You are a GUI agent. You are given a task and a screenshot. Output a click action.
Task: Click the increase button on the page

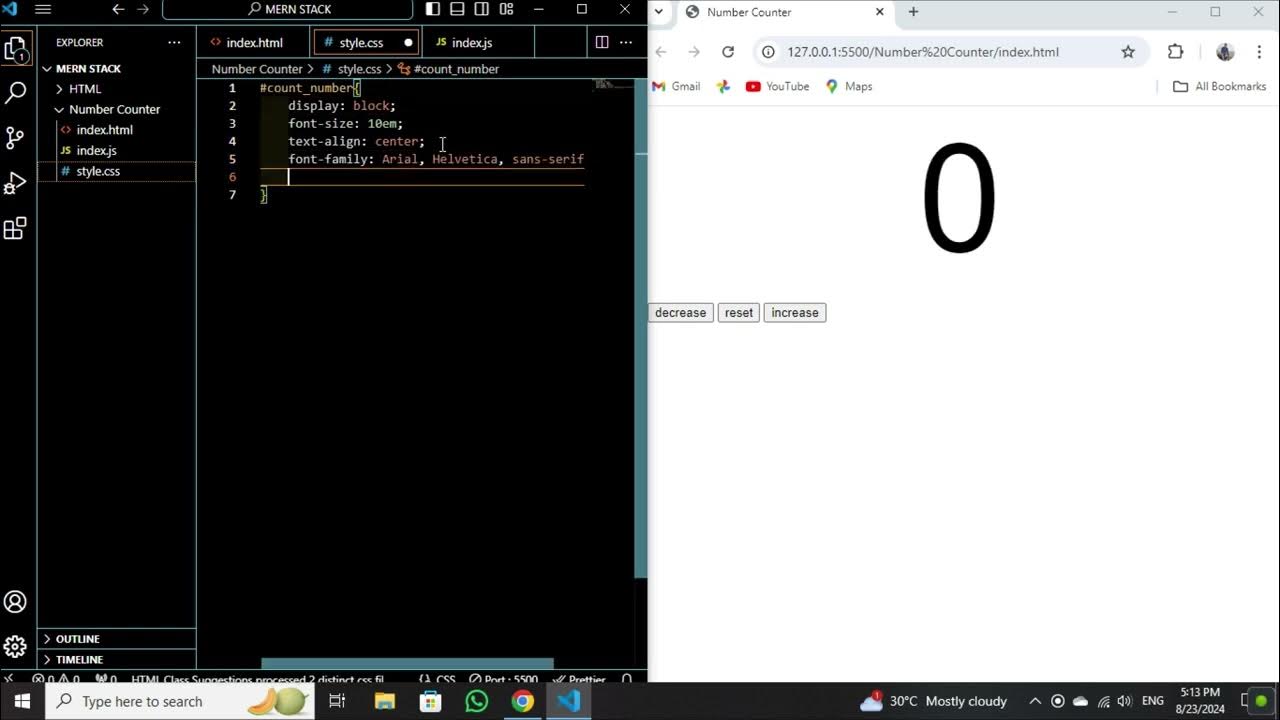pyautogui.click(x=795, y=313)
